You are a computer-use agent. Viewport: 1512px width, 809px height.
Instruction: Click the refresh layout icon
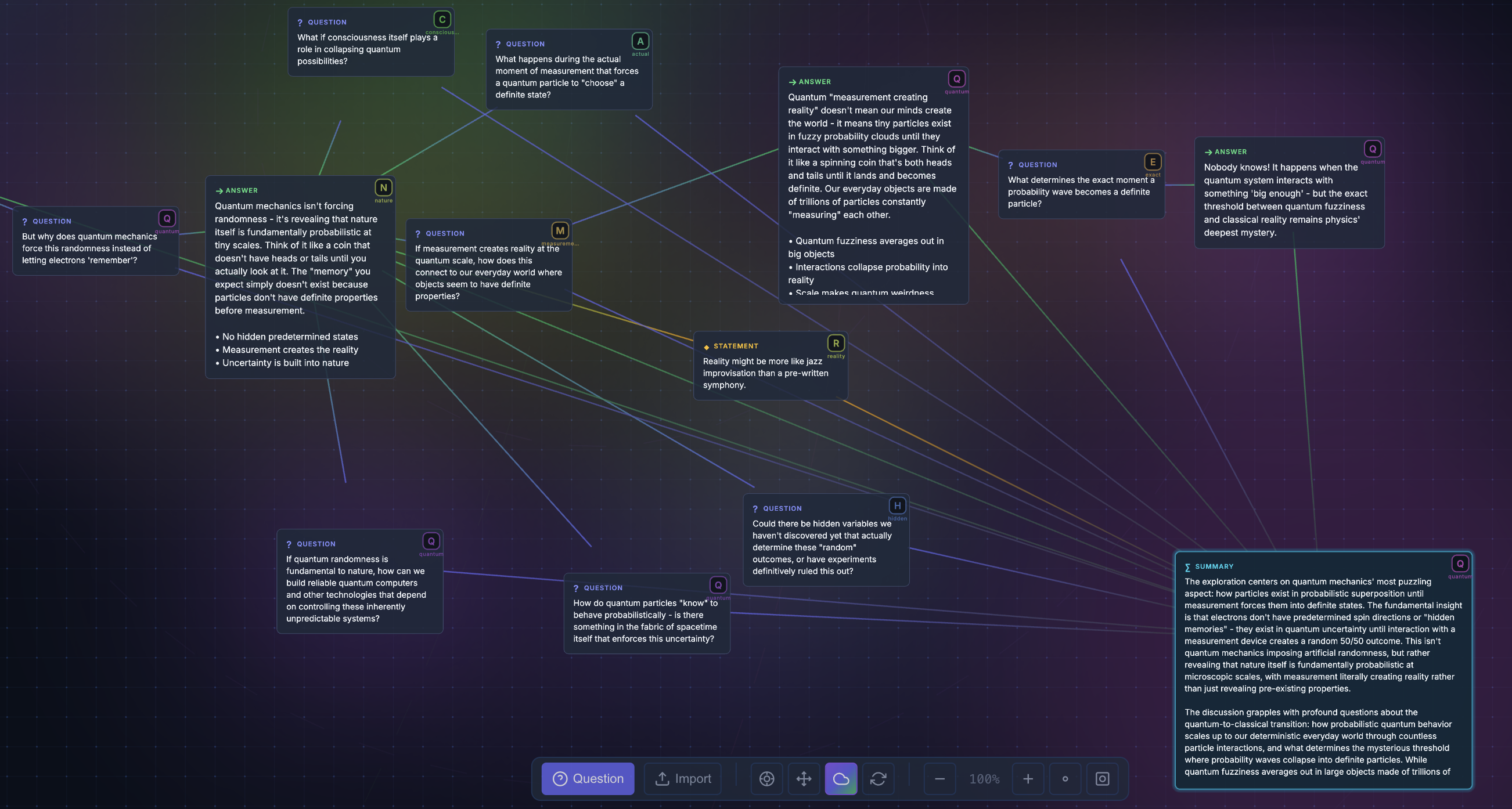[878, 778]
